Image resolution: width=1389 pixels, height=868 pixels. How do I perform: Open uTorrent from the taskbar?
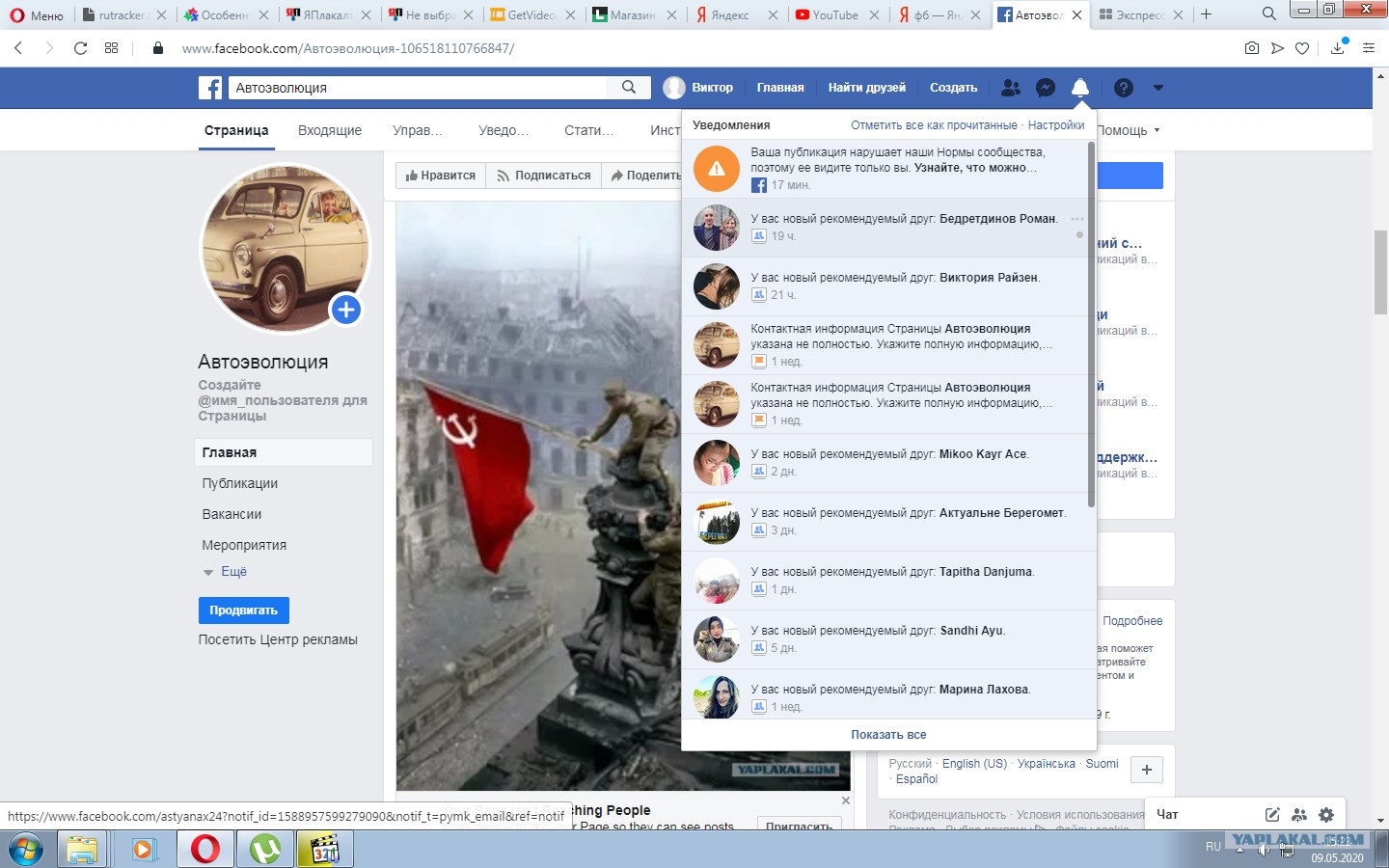coord(264,850)
